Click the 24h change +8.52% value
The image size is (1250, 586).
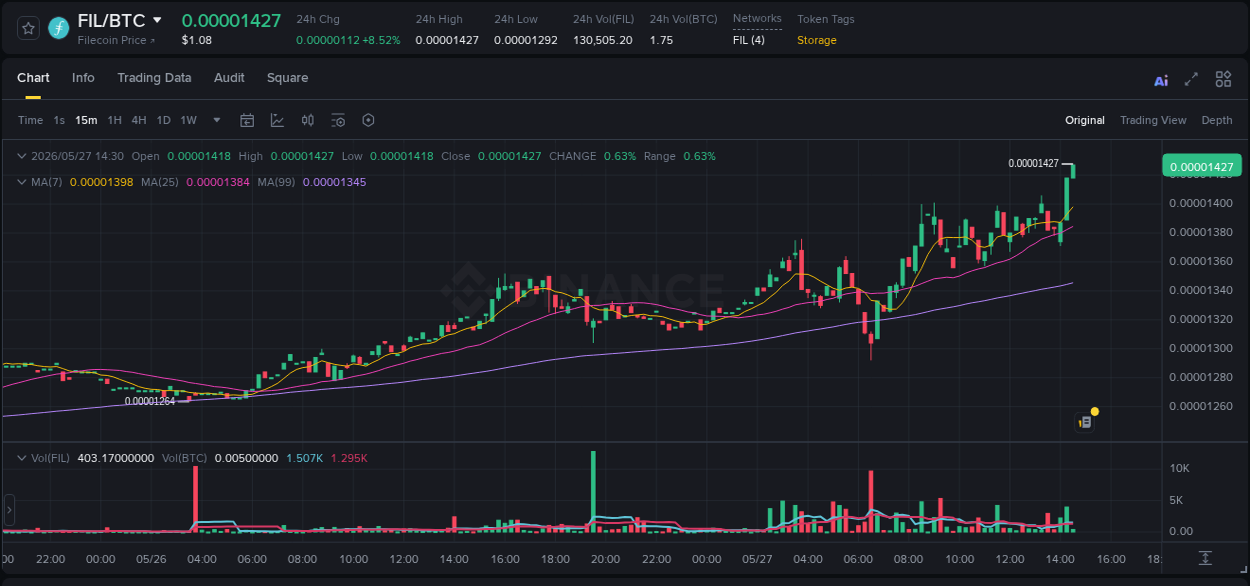[380, 40]
